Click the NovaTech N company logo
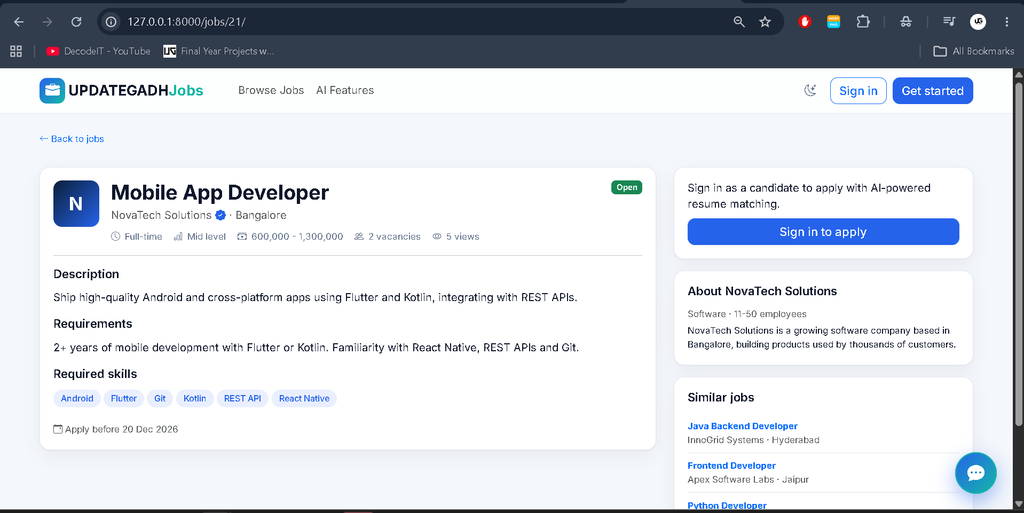 (x=76, y=204)
